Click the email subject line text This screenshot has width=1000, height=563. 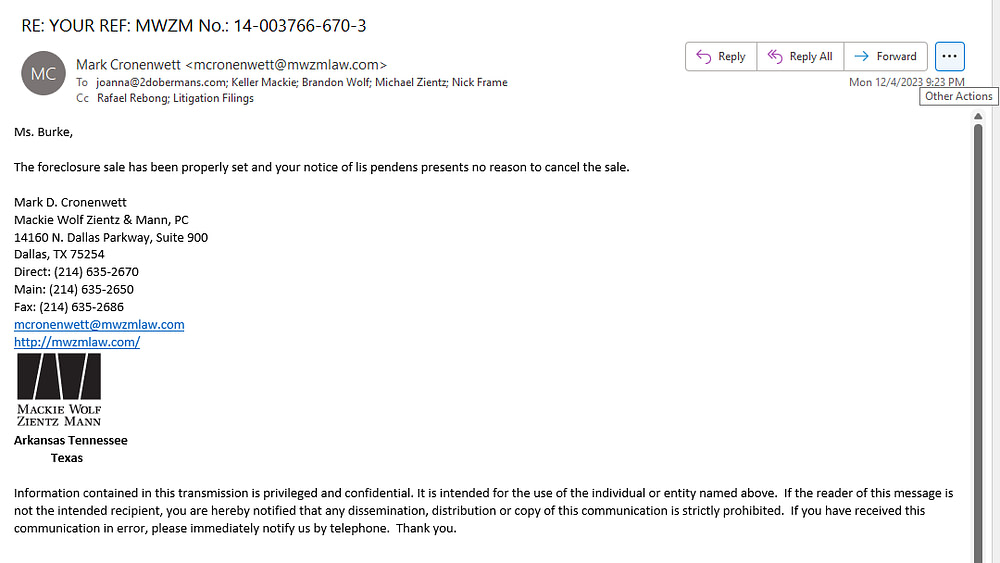194,26
